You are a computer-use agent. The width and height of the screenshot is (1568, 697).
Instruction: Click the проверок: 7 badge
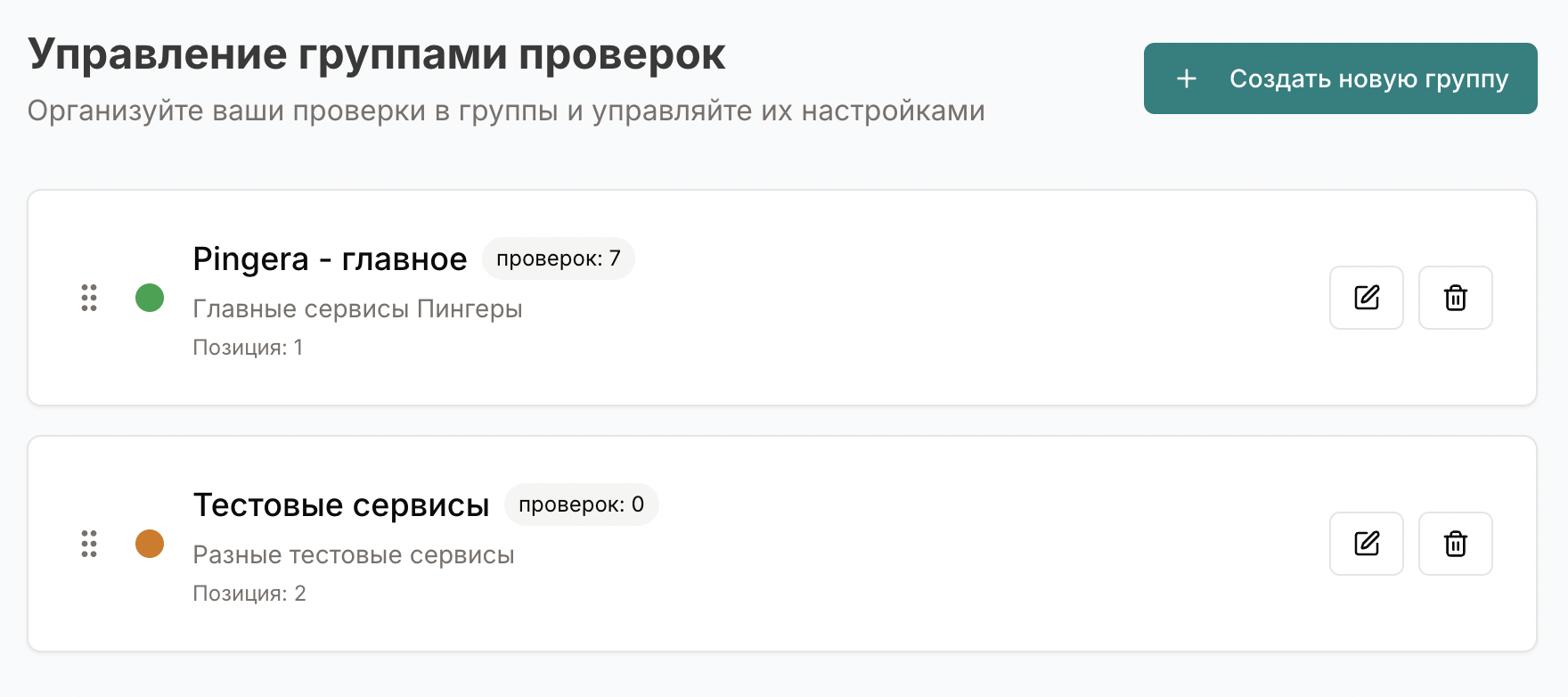(x=559, y=258)
